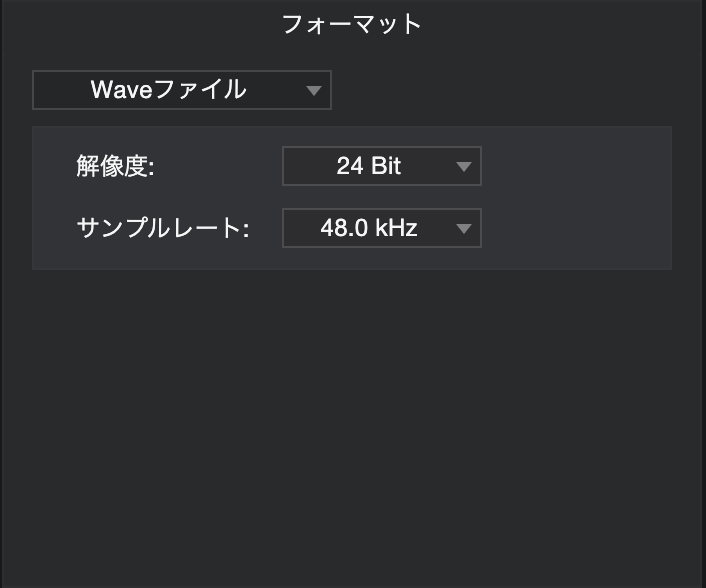Screen dimensions: 706x588
Task: Click the gap between 解像度 and 24 Bit dropdown
Action: tap(218, 166)
